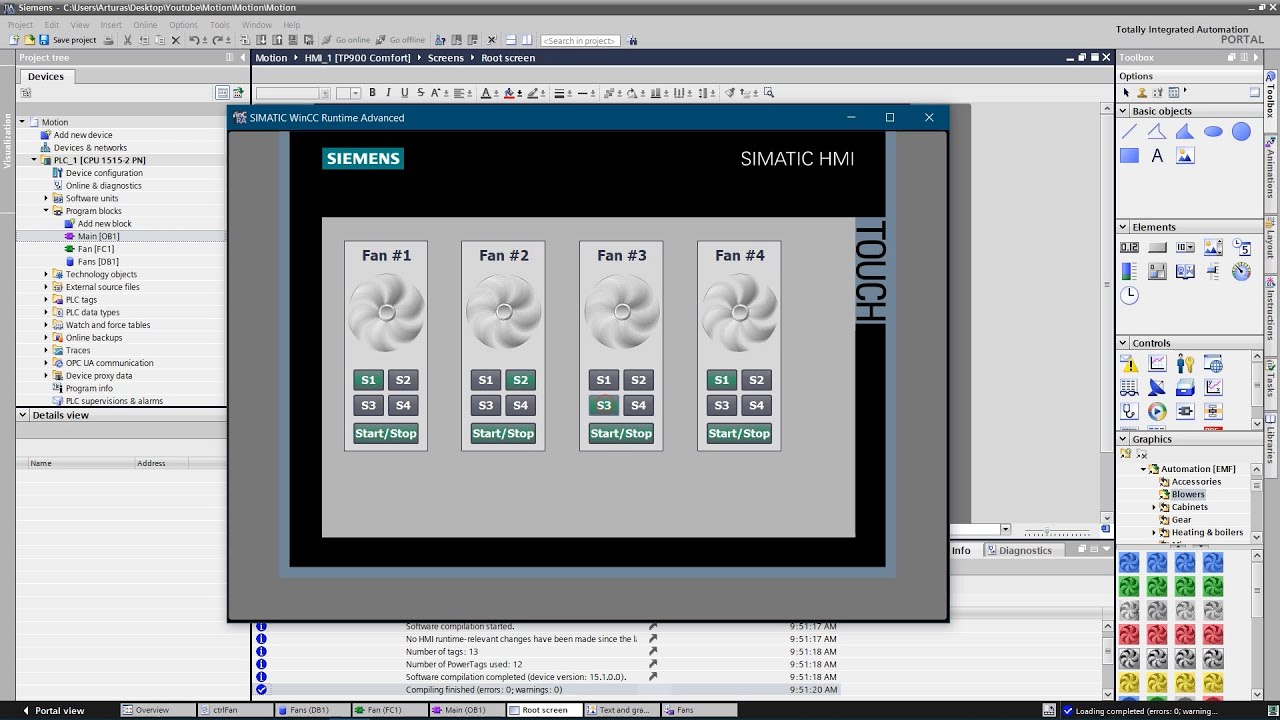Select the Clock element icon
Viewport: 1280px width, 720px height.
[1129, 295]
